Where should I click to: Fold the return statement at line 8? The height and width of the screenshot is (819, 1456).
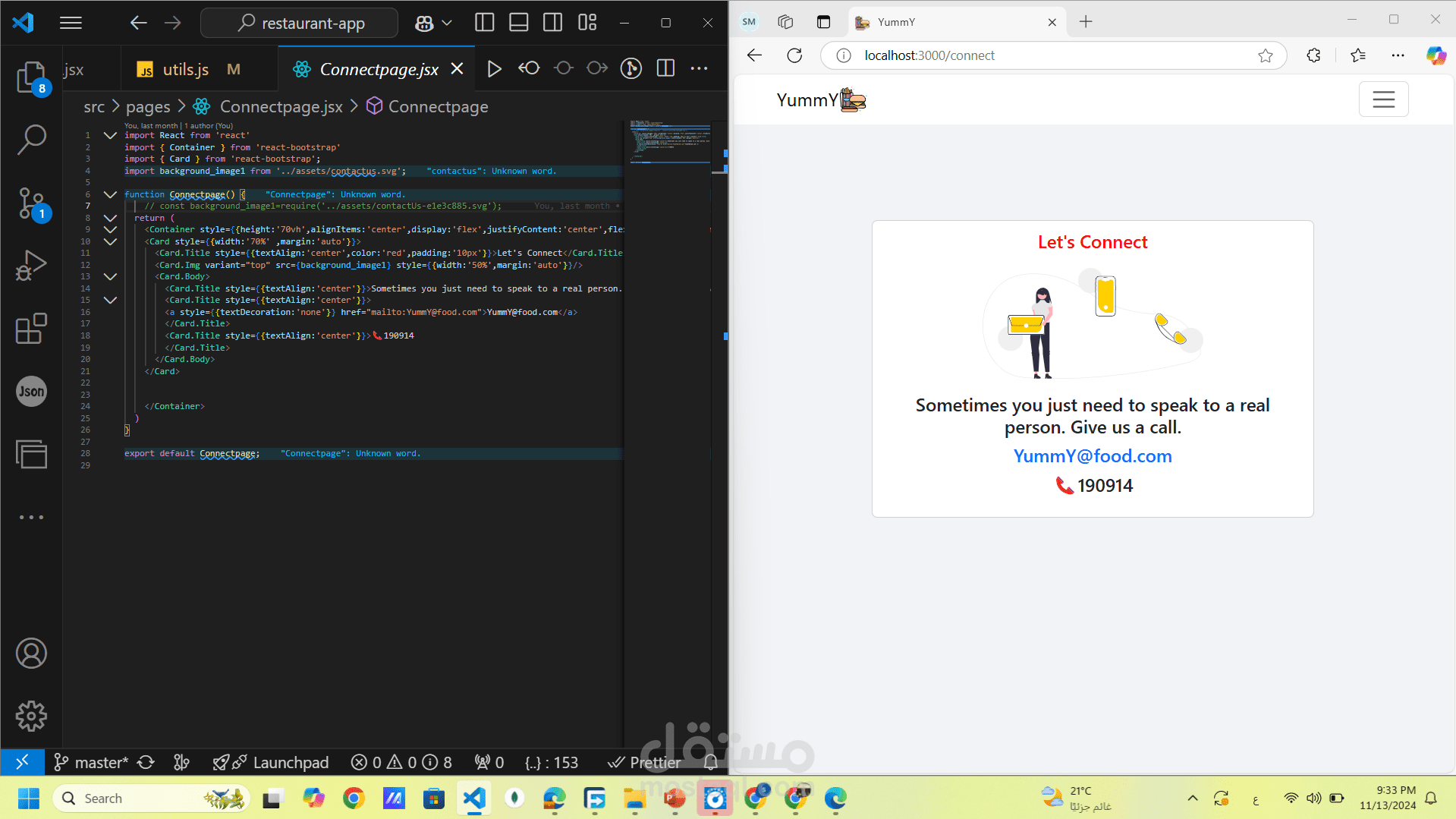pyautogui.click(x=110, y=219)
